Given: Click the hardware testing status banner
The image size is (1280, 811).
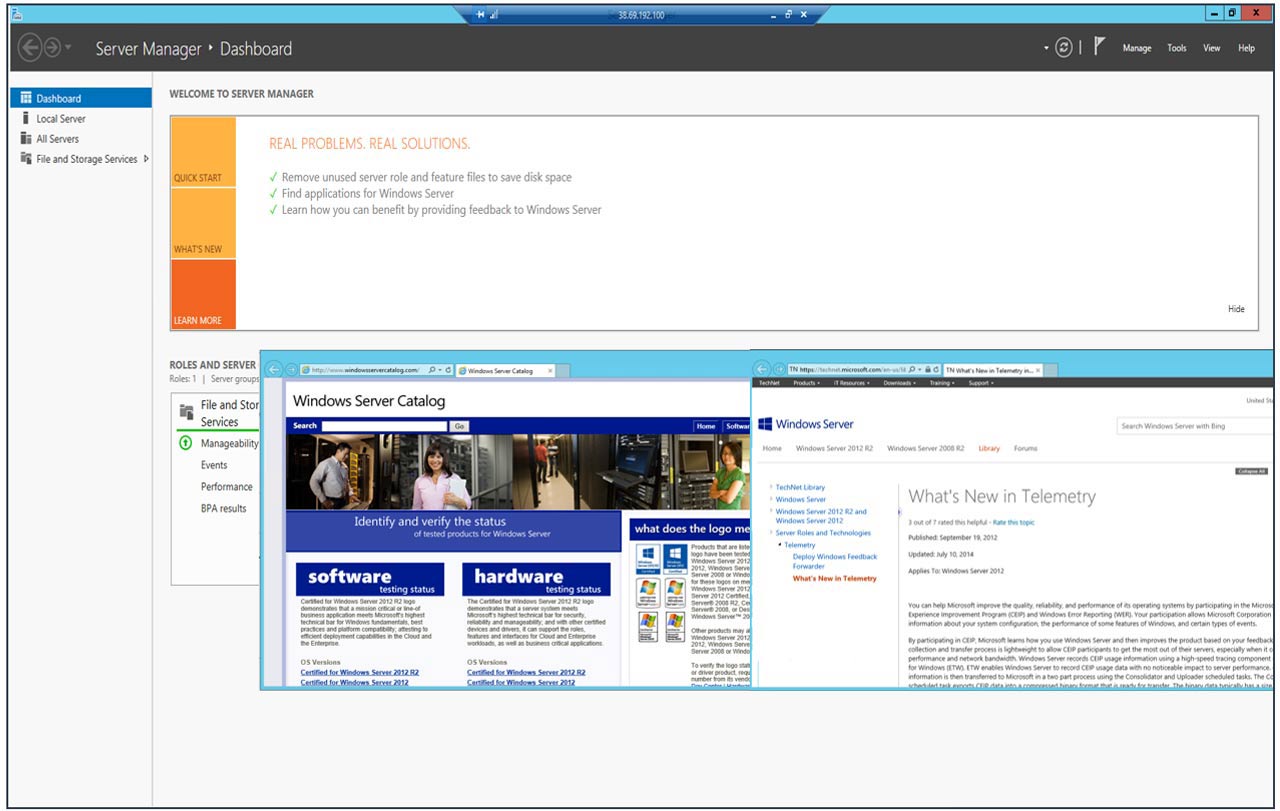Looking at the screenshot, I should pos(536,580).
